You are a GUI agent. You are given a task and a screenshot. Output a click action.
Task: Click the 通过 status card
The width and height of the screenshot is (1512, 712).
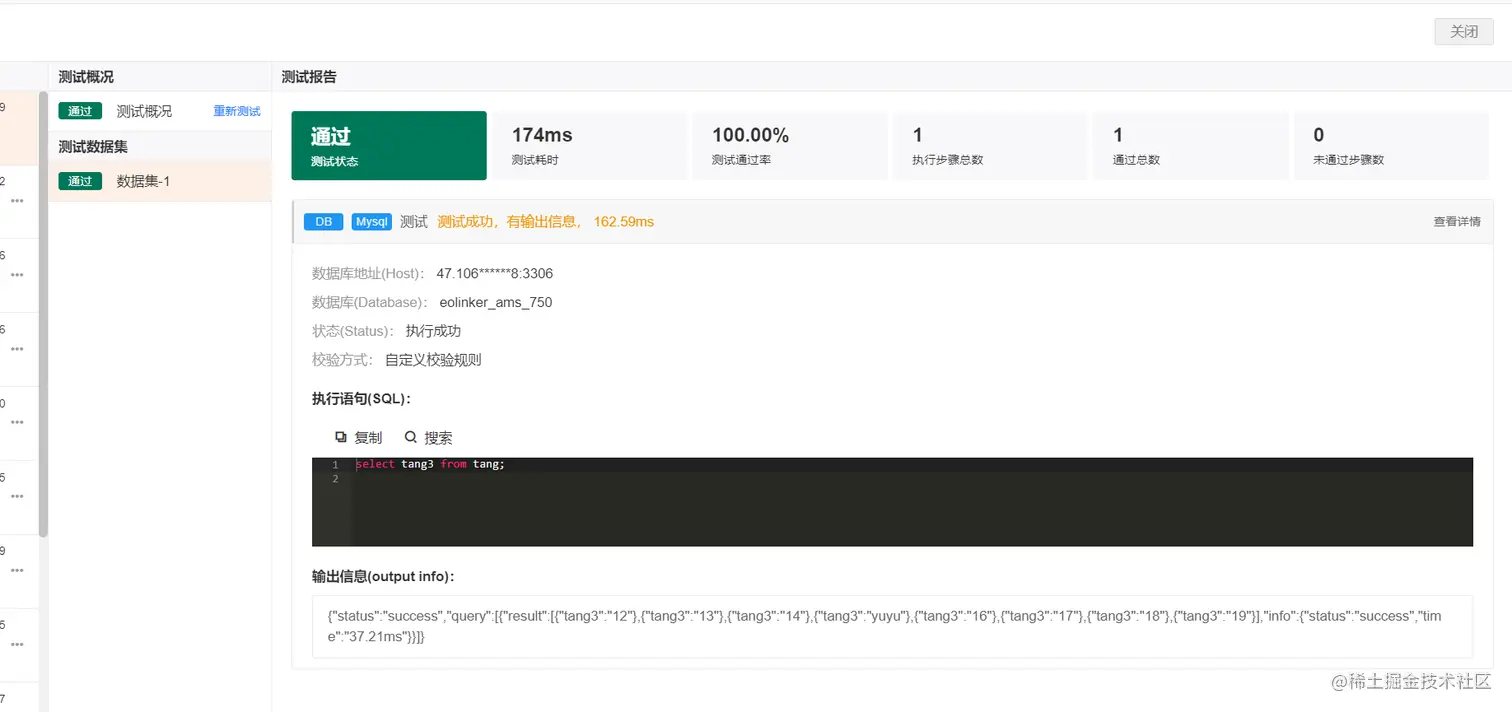[x=389, y=145]
